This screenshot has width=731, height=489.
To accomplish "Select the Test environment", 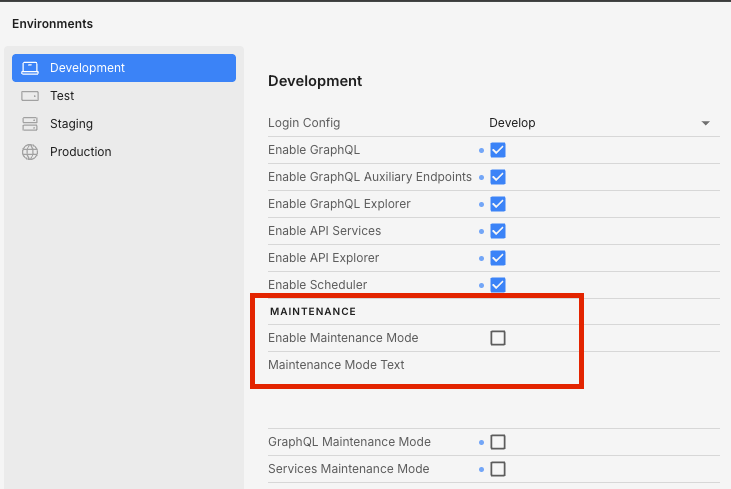I will (x=62, y=96).
